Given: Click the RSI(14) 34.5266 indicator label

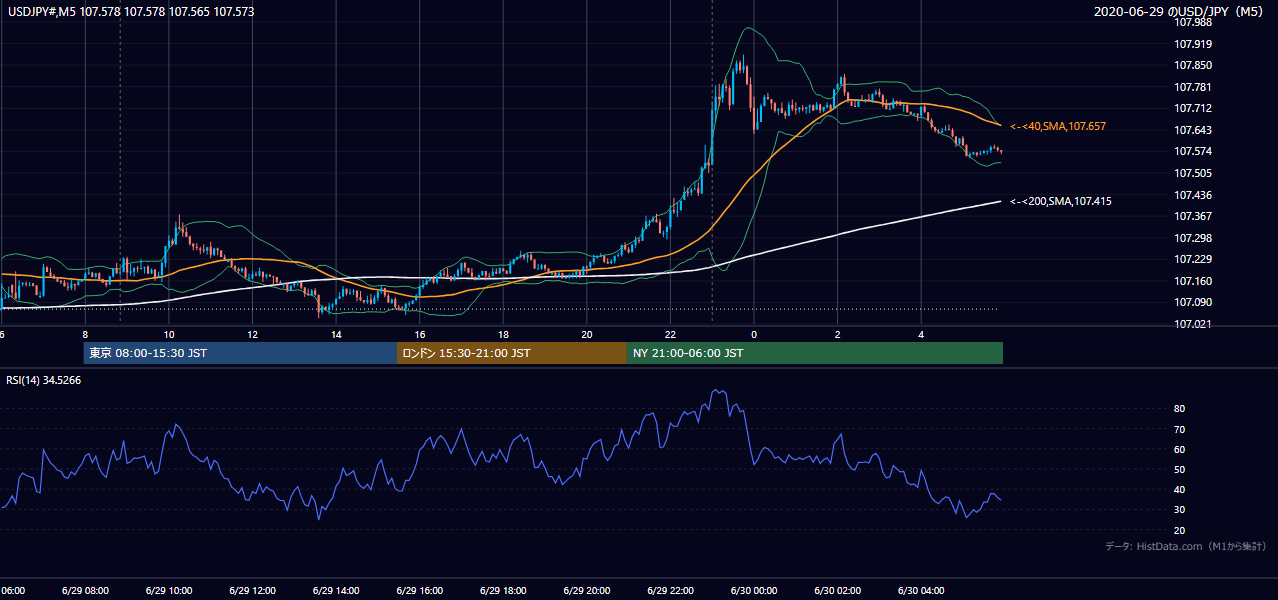Looking at the screenshot, I should (x=44, y=380).
